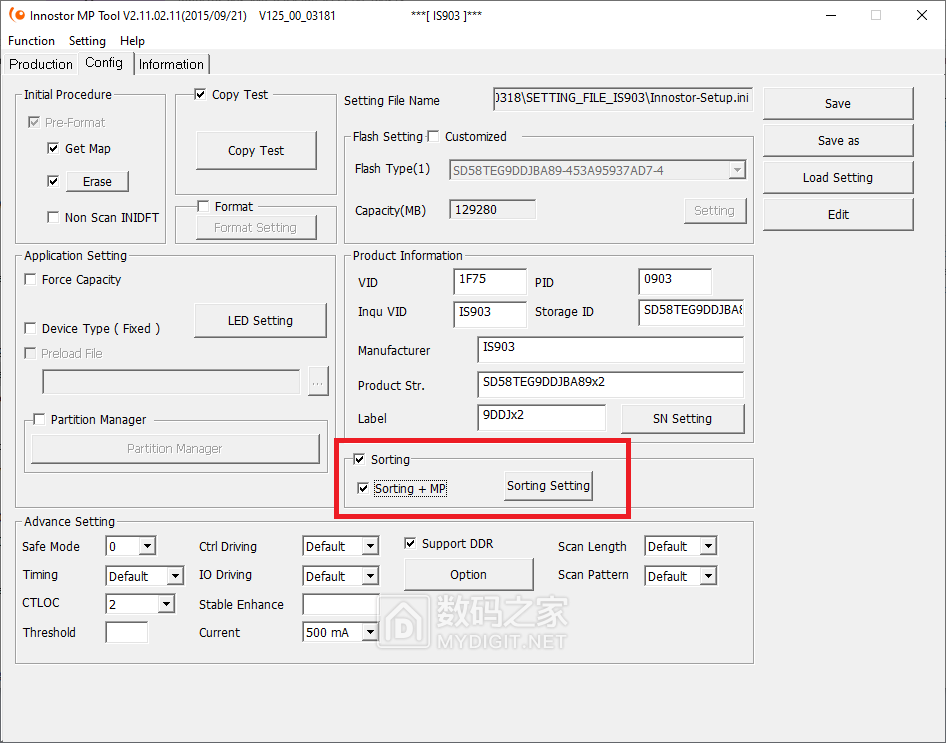
Task: Click the SN Setting button
Action: click(682, 419)
